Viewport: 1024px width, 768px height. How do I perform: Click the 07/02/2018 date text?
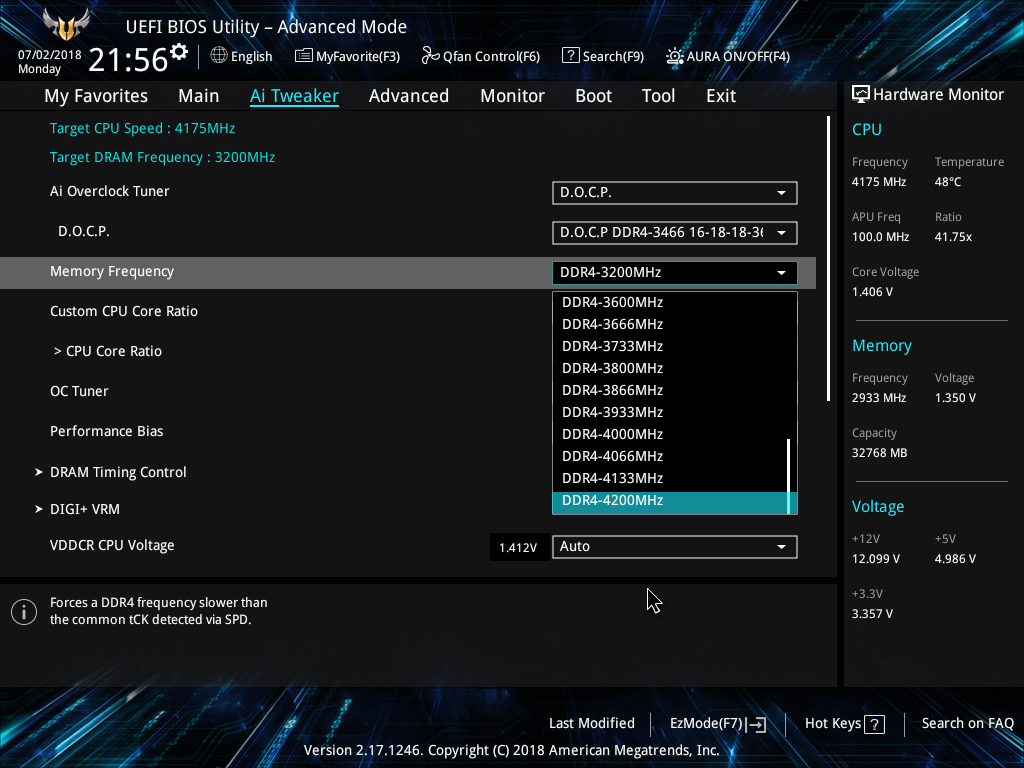pyautogui.click(x=50, y=55)
